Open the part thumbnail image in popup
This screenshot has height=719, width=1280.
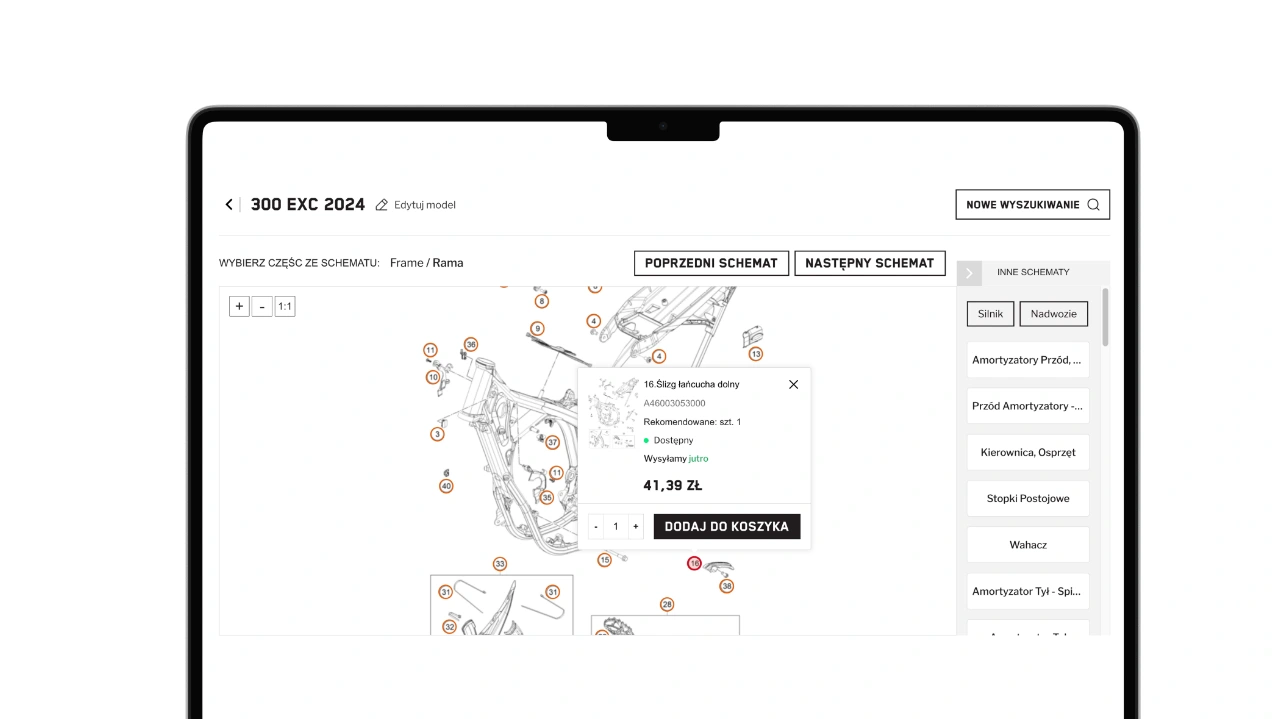[x=613, y=413]
